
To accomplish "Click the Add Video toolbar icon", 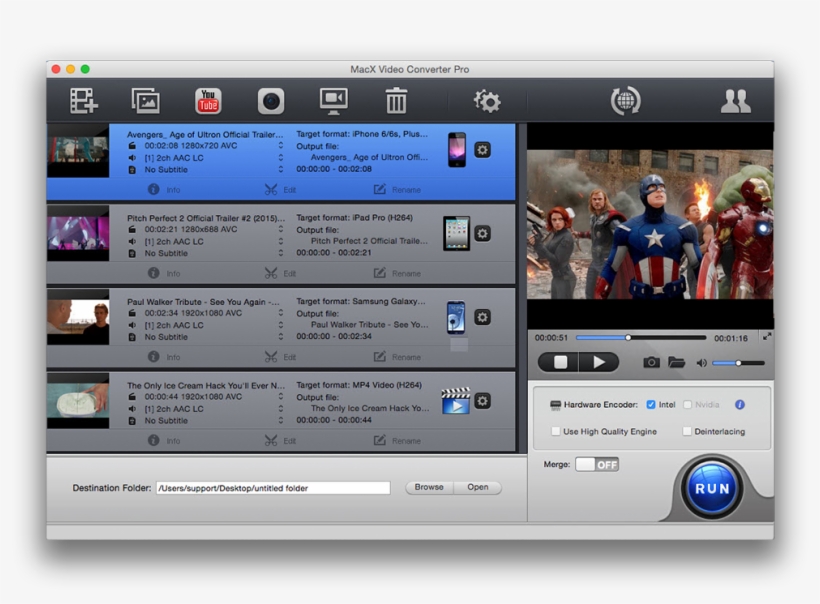I will (x=84, y=100).
